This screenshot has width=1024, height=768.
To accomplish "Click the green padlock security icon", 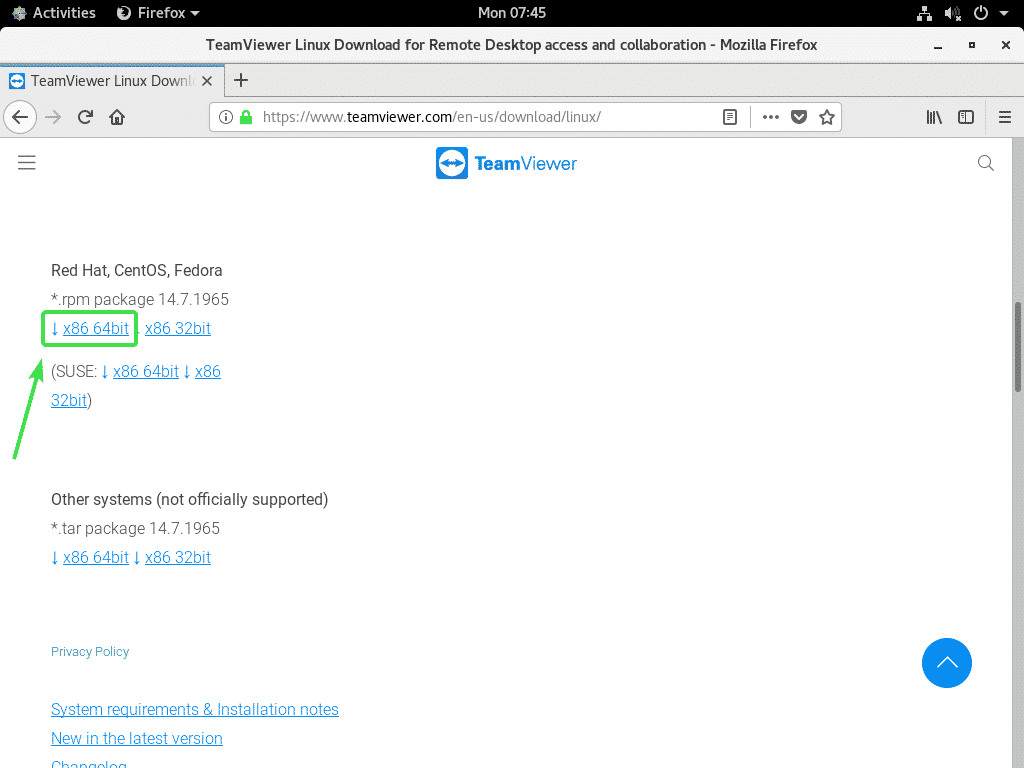I will 246,117.
